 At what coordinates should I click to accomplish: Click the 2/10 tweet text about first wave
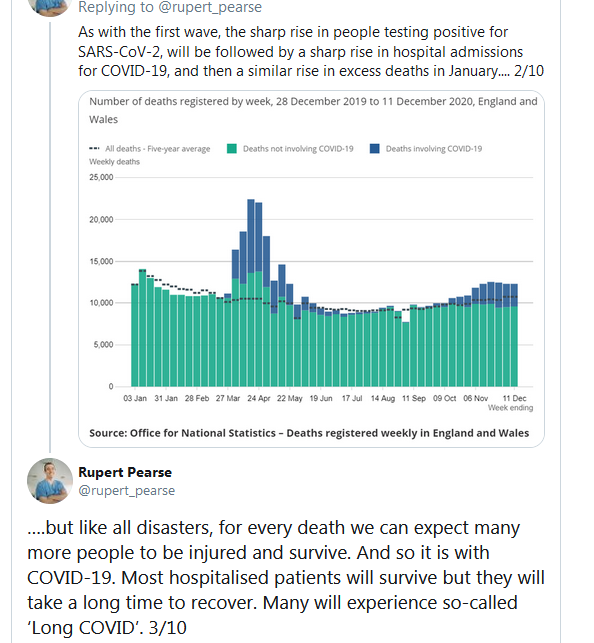[x=311, y=52]
